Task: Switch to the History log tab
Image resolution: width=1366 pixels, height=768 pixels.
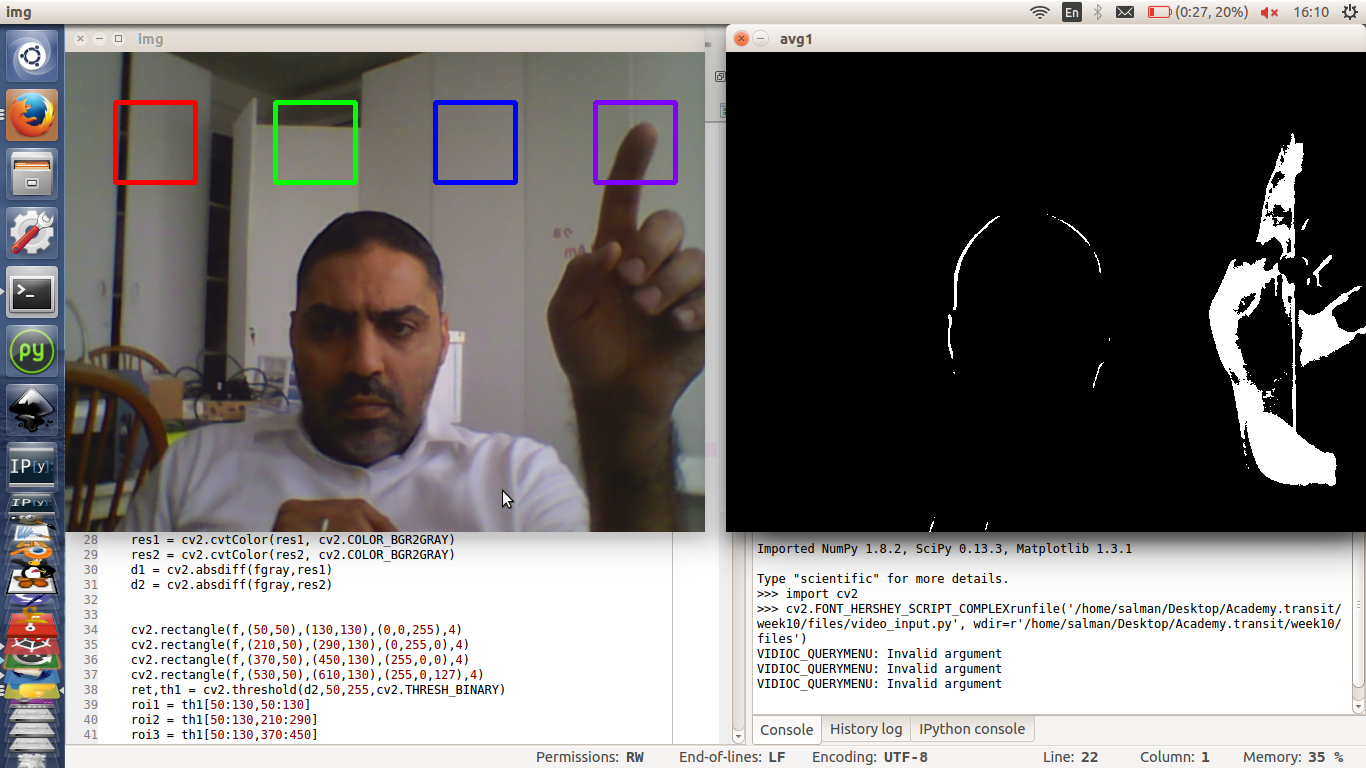Action: 866,729
